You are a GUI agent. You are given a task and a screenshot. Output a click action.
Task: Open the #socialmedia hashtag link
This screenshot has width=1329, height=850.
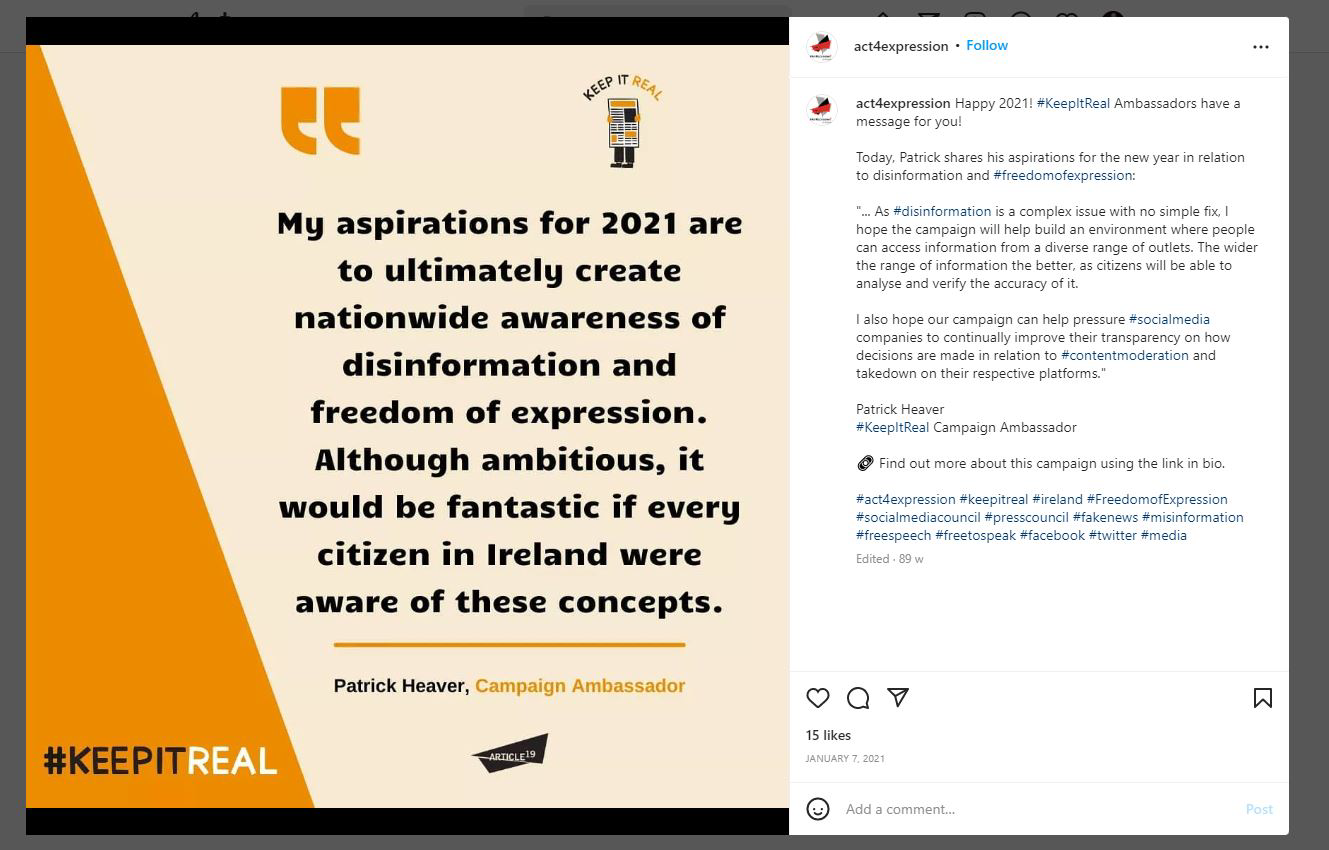tap(1169, 319)
